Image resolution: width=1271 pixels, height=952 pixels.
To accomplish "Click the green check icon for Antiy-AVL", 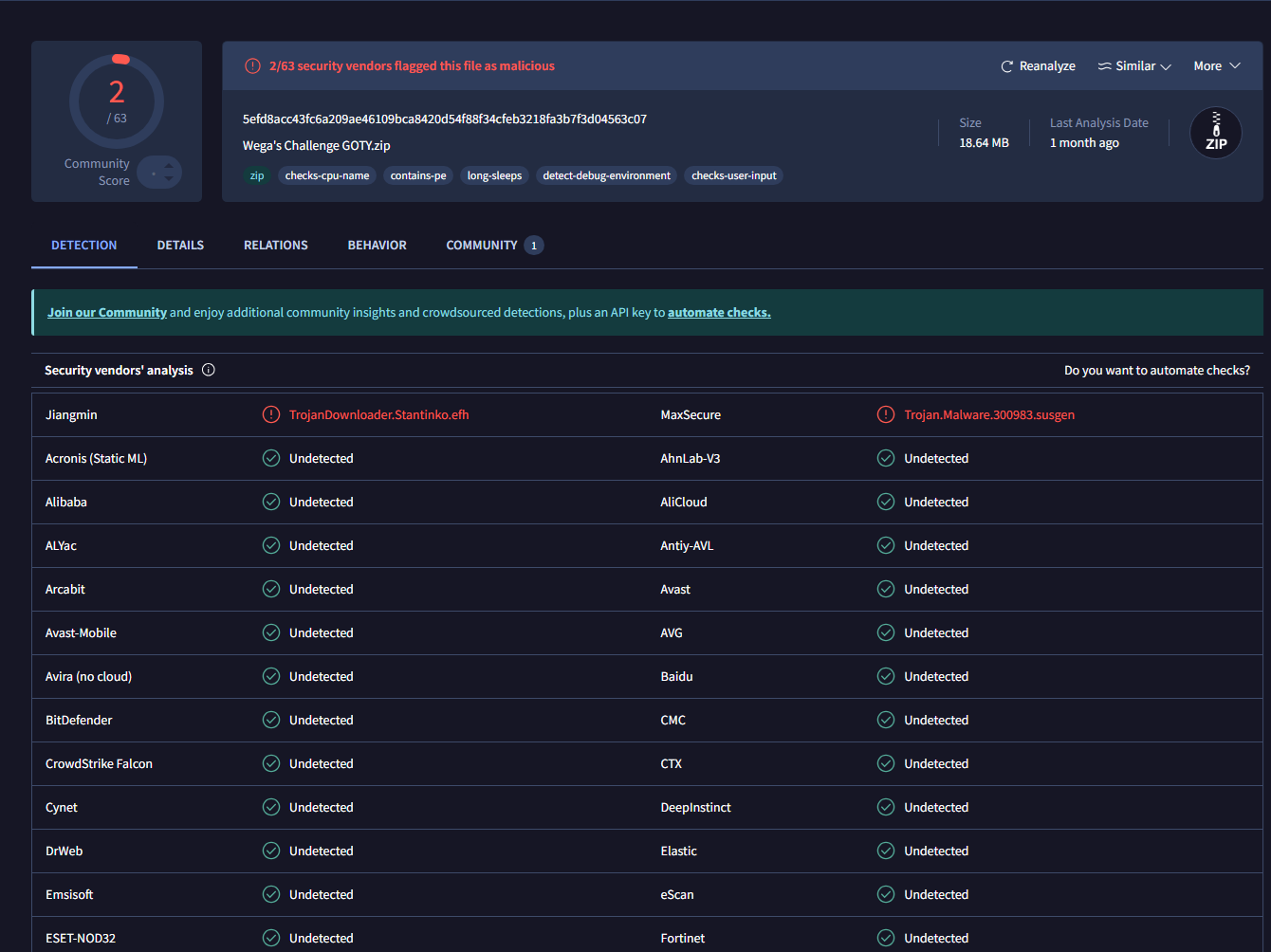I will (886, 545).
